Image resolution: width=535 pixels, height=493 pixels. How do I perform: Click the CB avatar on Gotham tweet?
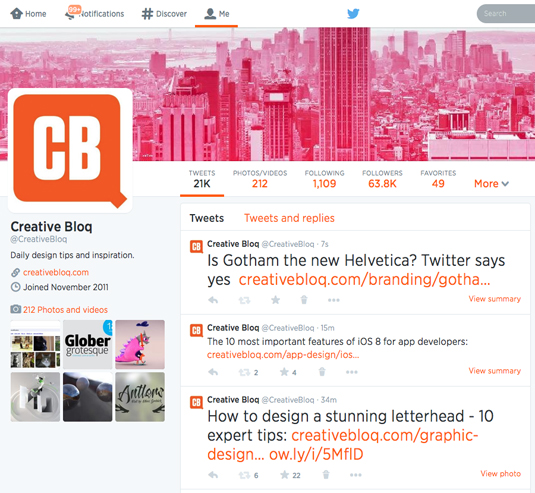pos(196,246)
